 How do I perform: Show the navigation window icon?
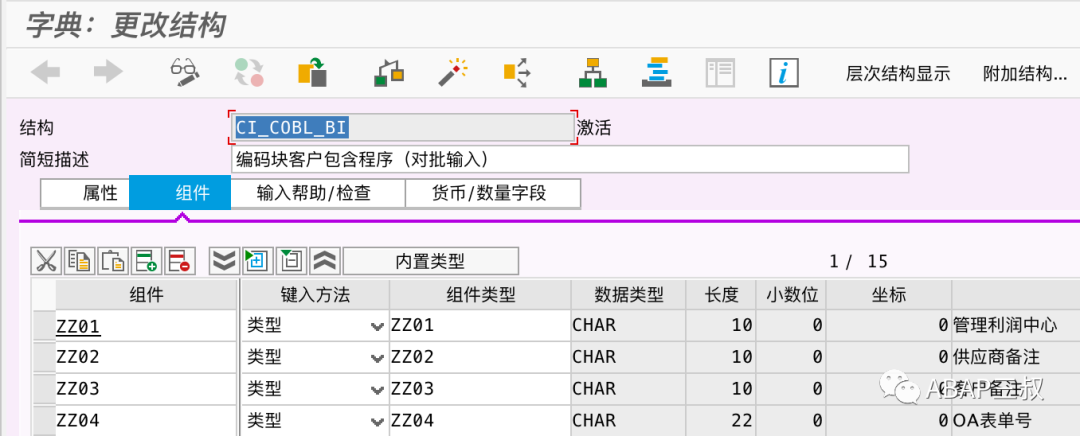[x=656, y=72]
